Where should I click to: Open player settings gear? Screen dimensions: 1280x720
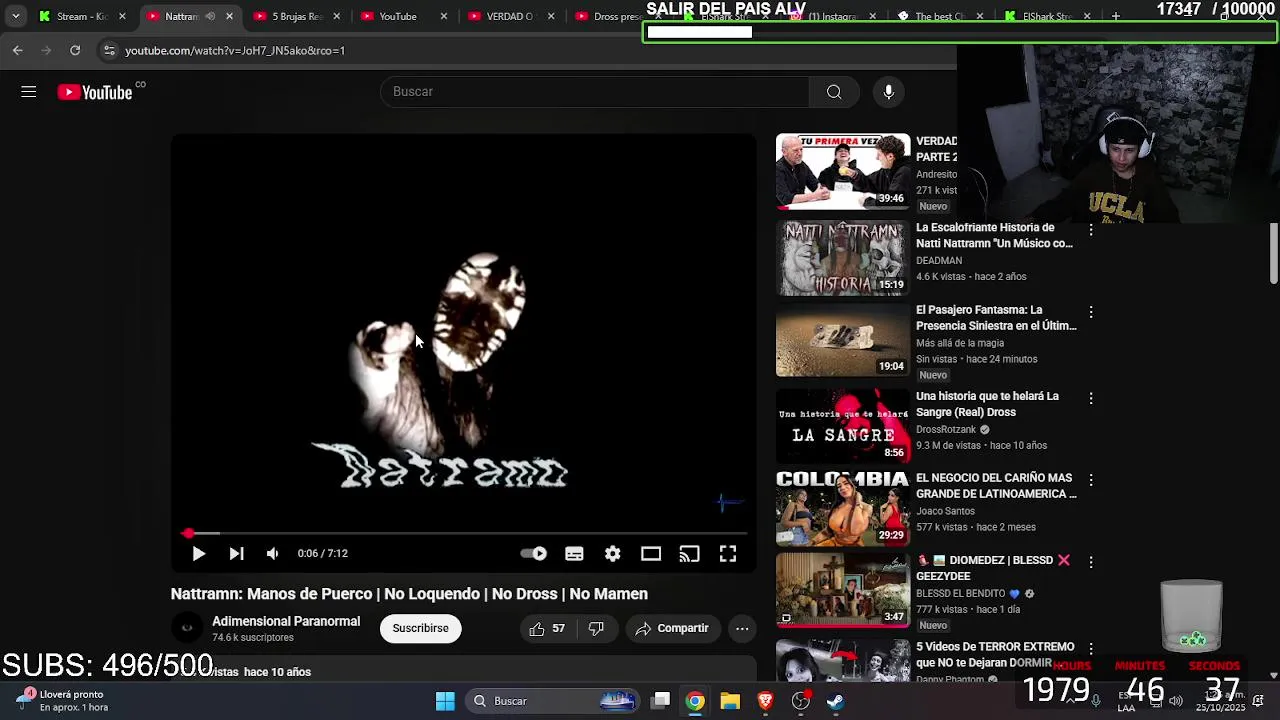(612, 553)
